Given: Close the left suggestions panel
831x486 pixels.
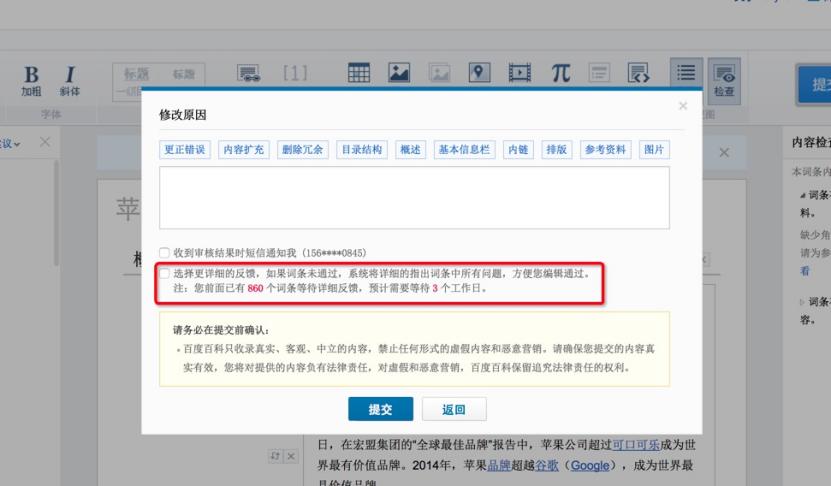Looking at the screenshot, I should [45, 142].
